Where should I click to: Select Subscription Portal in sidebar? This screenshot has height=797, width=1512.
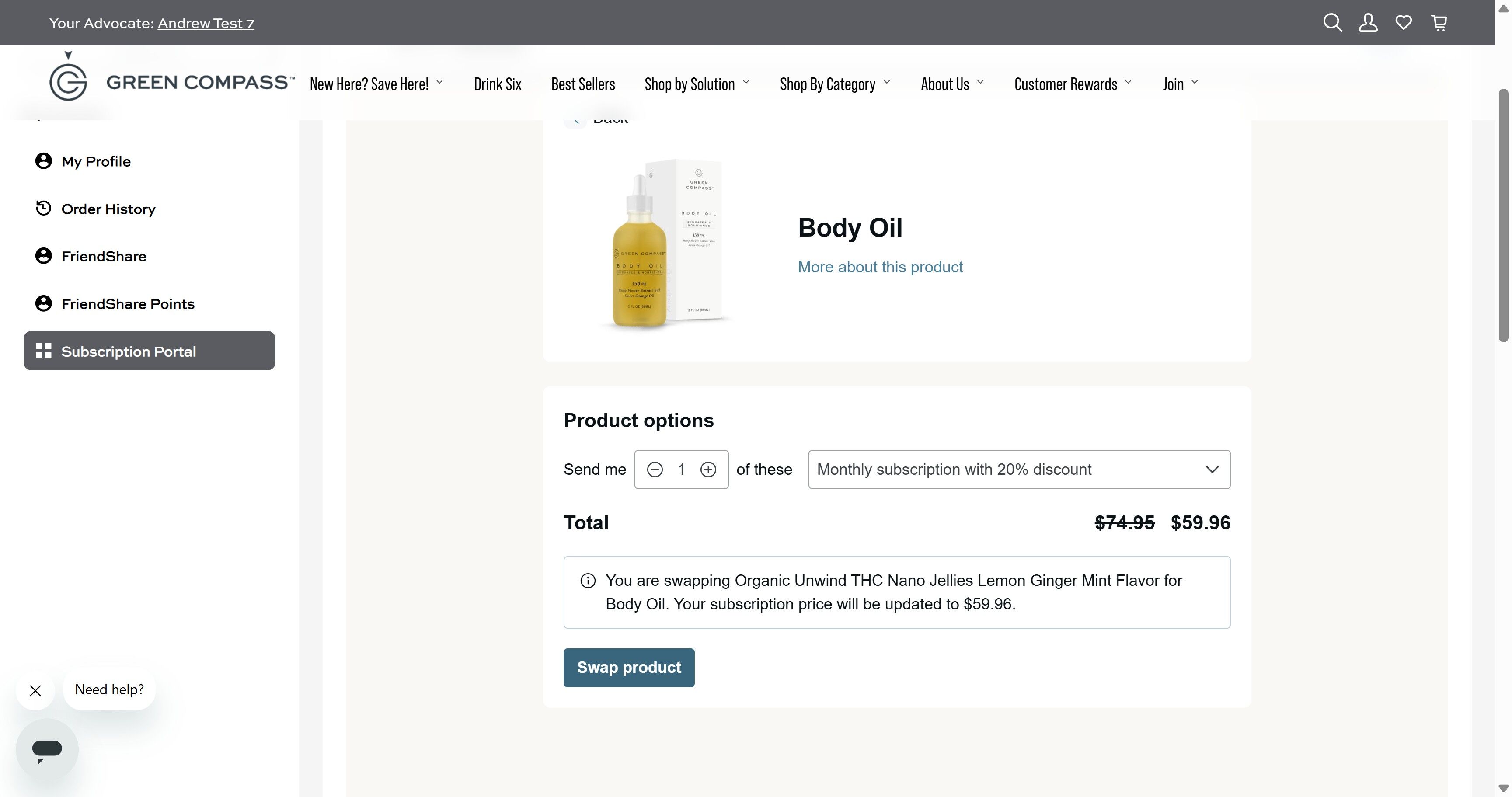click(149, 351)
